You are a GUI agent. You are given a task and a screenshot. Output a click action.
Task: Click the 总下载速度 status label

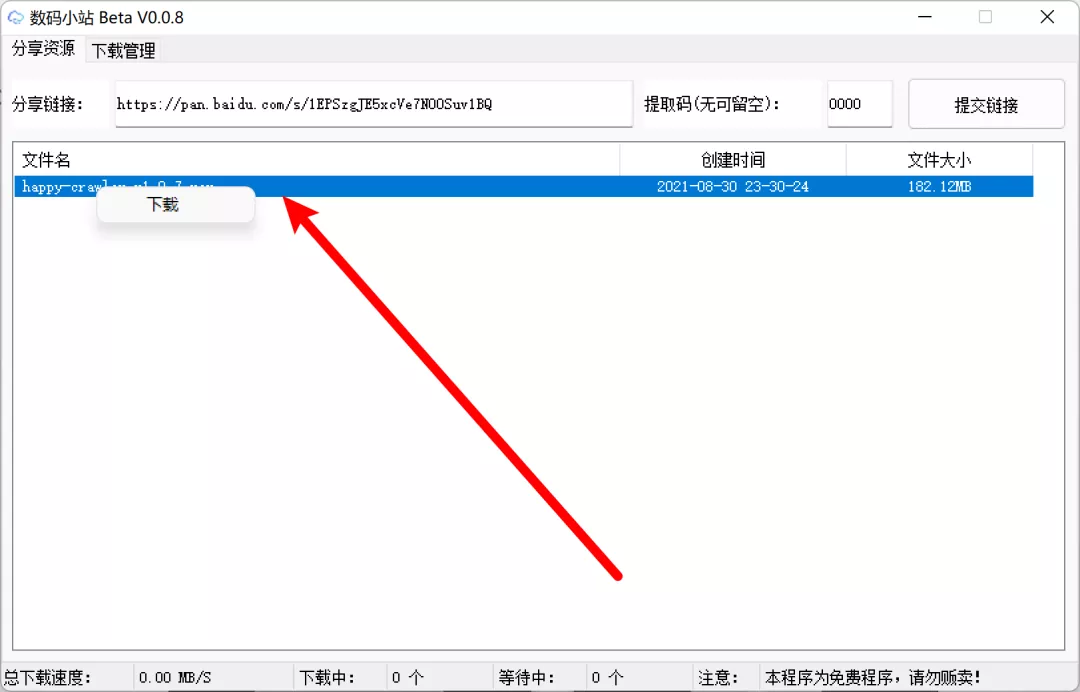click(x=48, y=678)
